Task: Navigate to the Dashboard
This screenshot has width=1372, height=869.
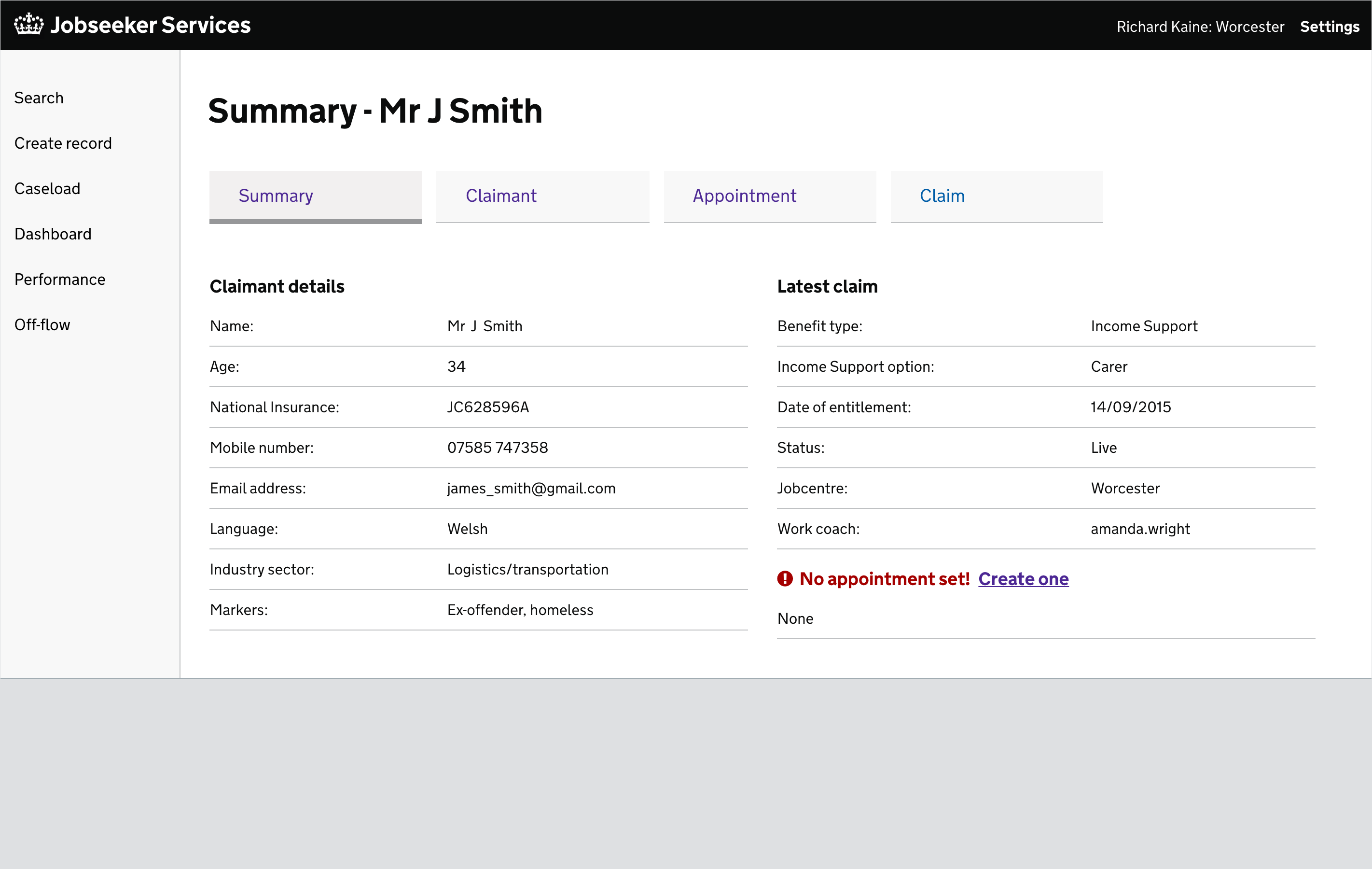Action: pos(53,234)
